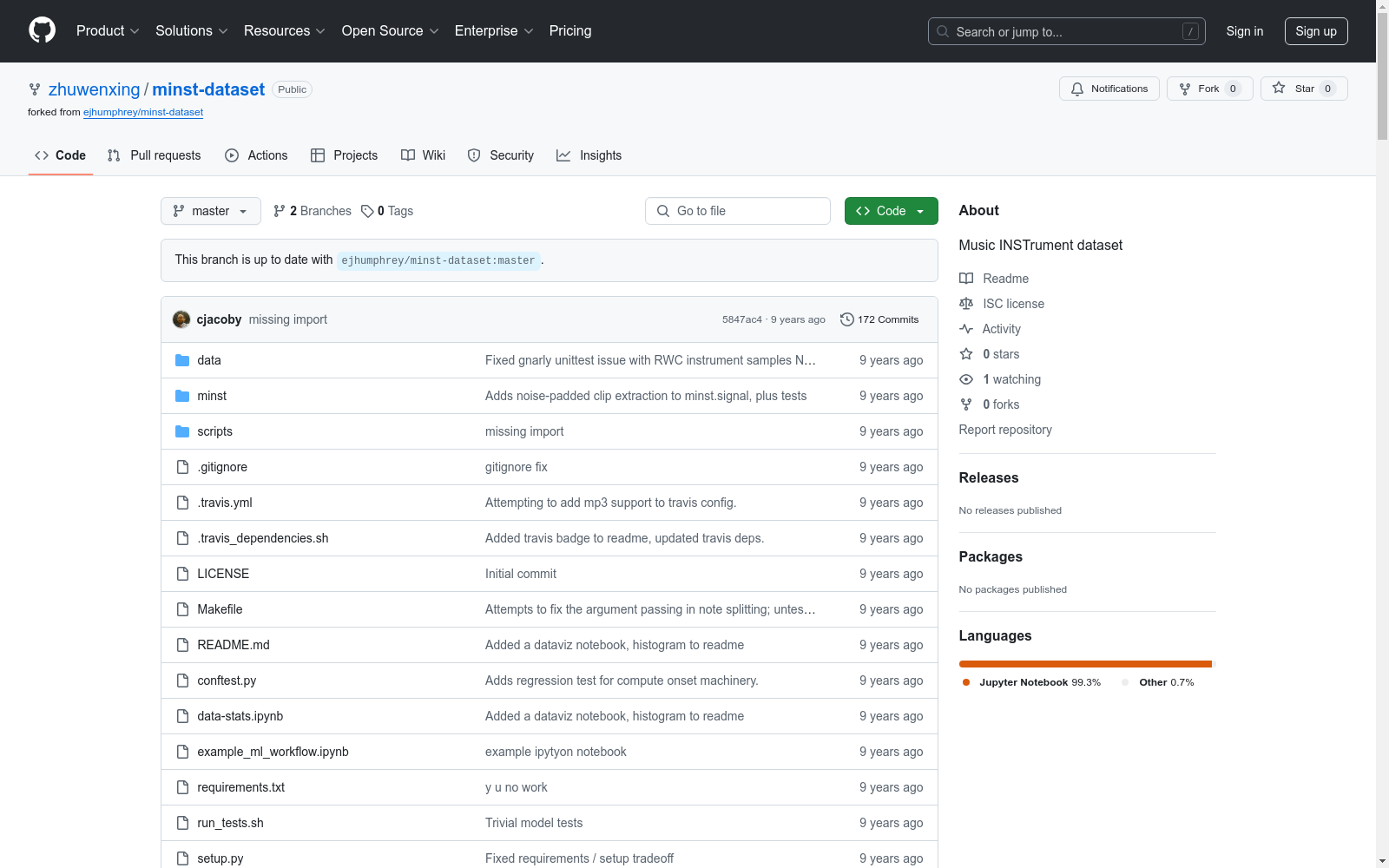
Task: Click the setup.py file icon
Action: coord(182,858)
